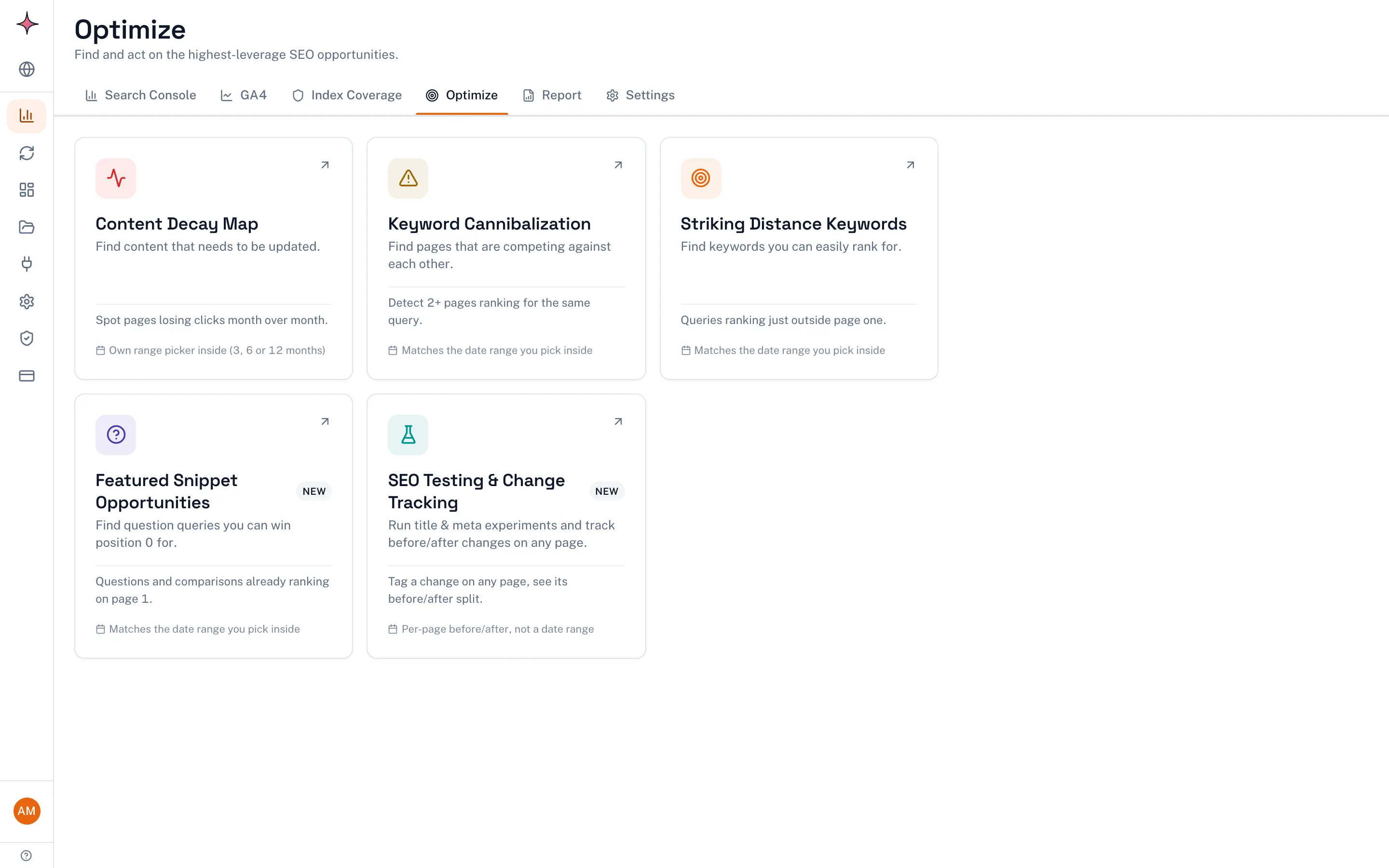
Task: Click the SEO Testing flask icon
Action: tap(408, 434)
